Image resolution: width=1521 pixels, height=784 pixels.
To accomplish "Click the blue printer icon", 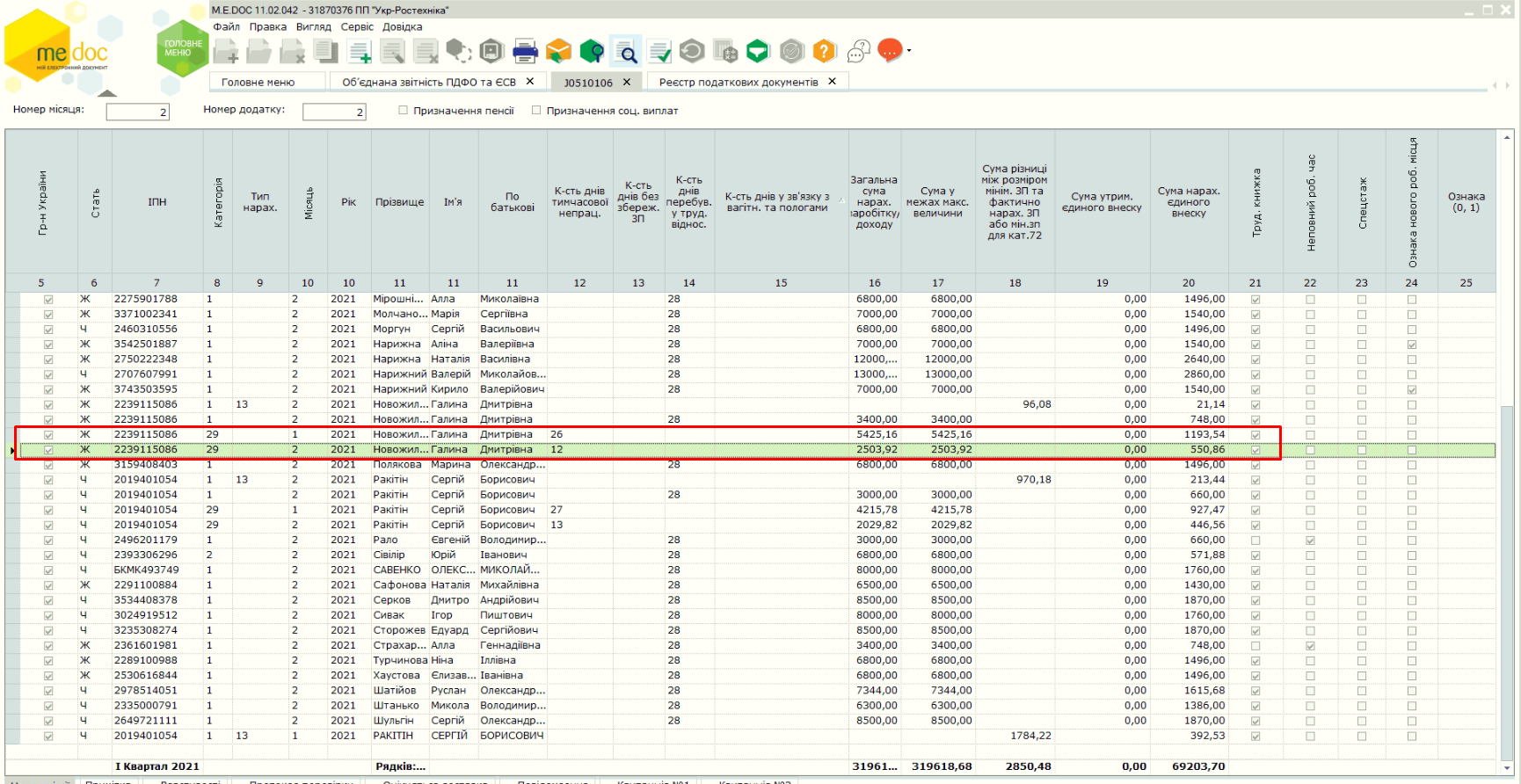I will click(x=525, y=52).
